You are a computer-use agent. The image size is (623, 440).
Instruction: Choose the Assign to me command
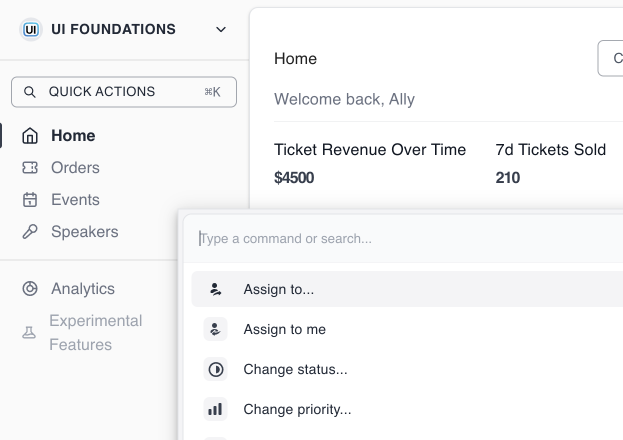tap(285, 330)
